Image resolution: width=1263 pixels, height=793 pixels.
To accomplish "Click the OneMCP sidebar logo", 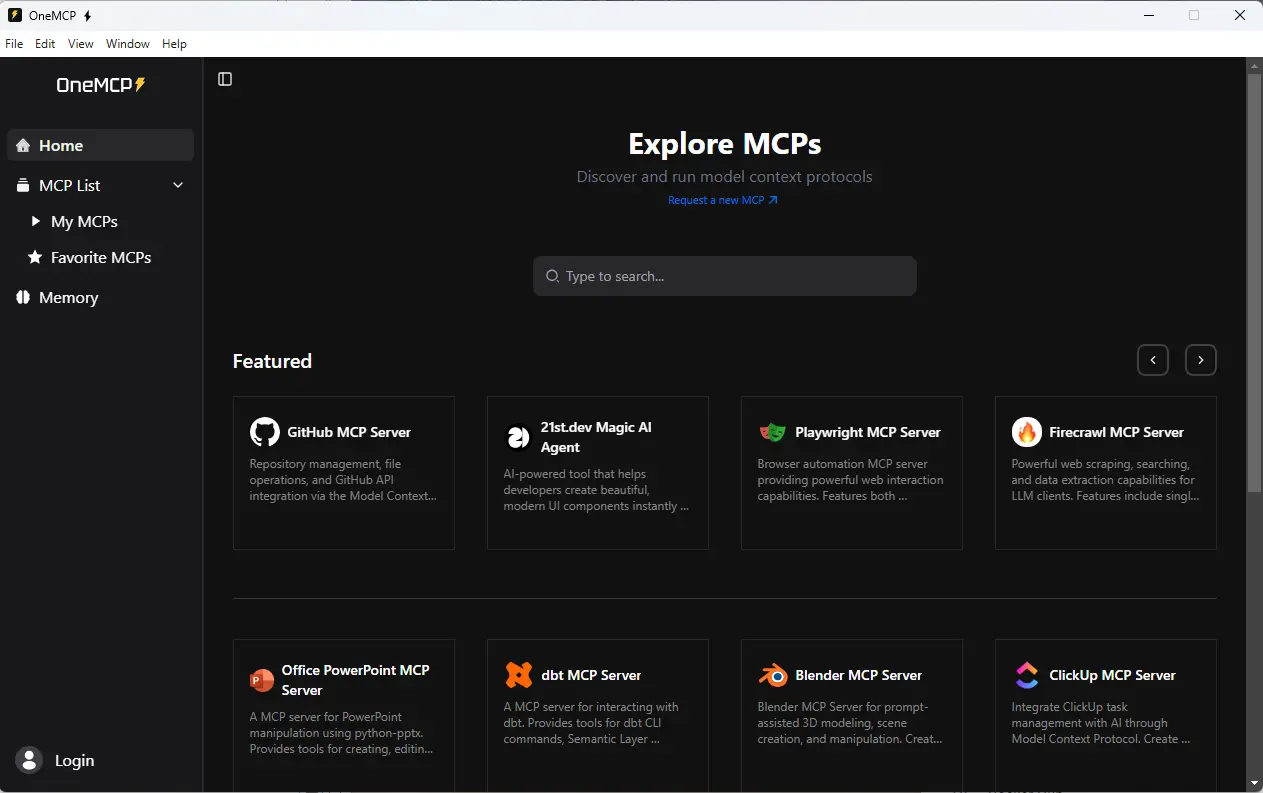I will click(101, 85).
